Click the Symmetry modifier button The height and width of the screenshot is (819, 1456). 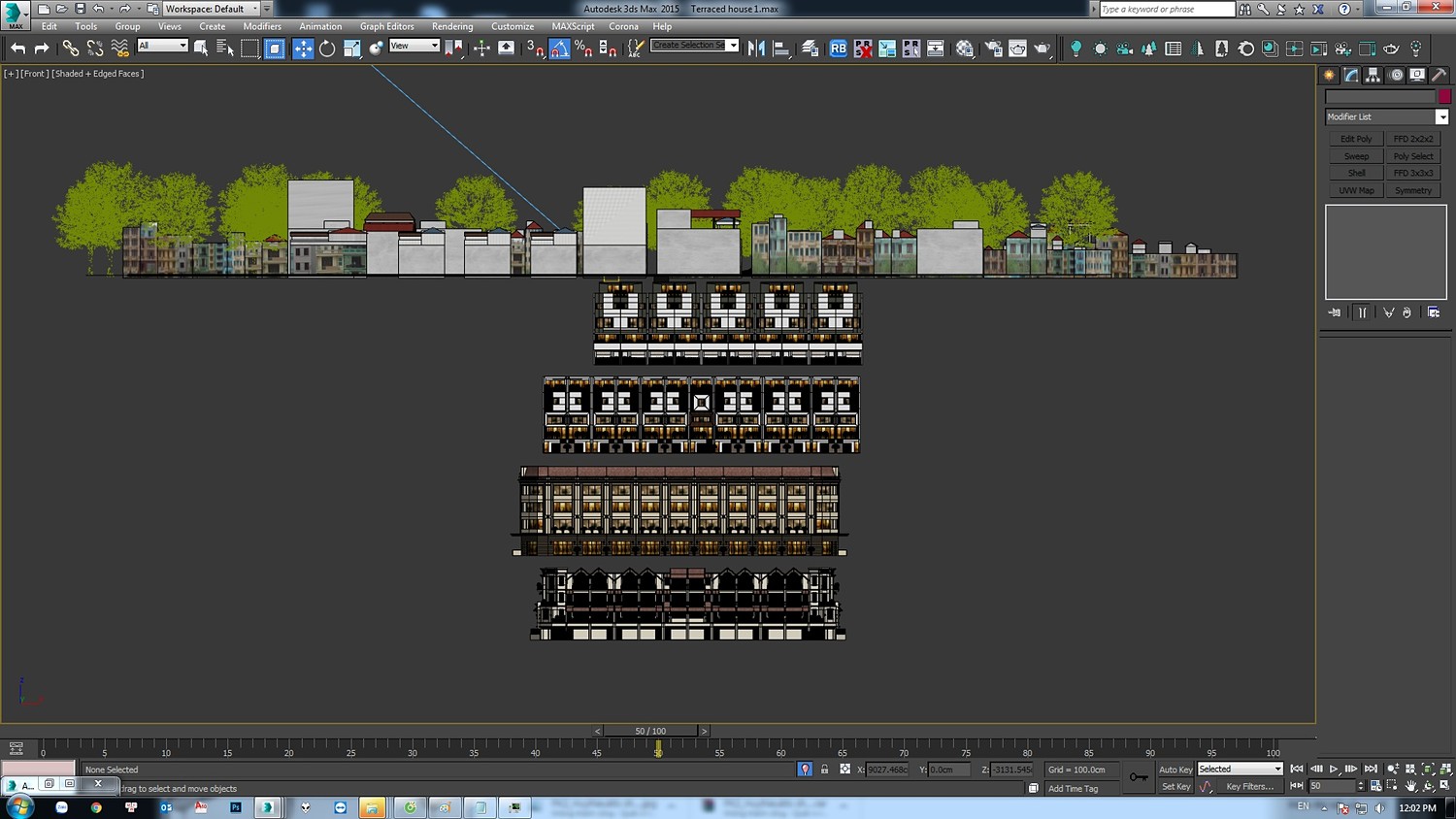point(1413,190)
